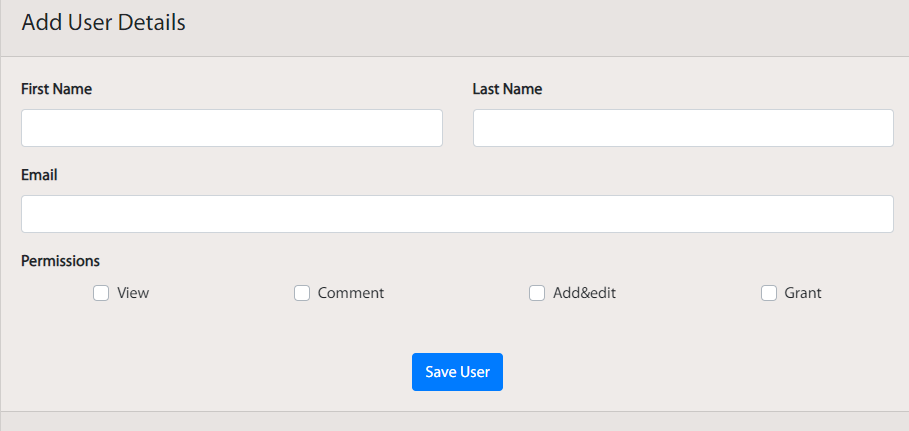This screenshot has height=431, width=909.
Task: Click the Add&edit label text
Action: pyautogui.click(x=584, y=293)
